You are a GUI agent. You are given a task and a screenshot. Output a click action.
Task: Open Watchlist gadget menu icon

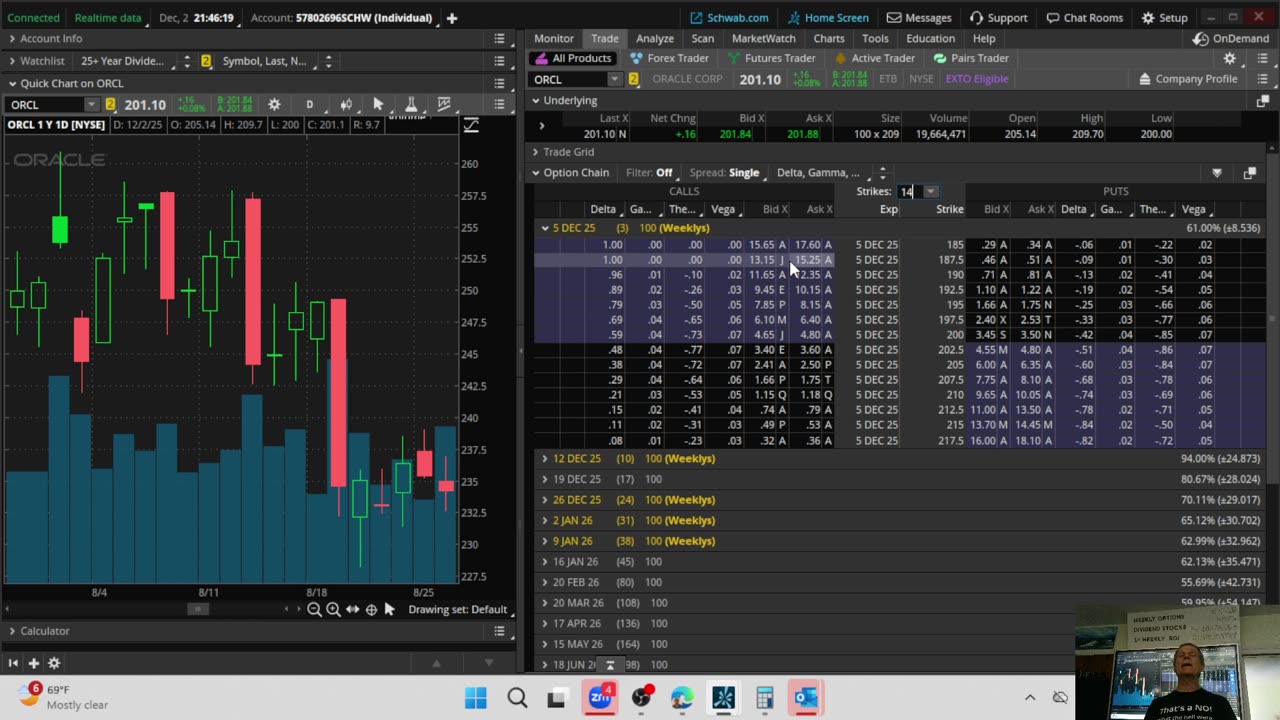(x=499, y=61)
